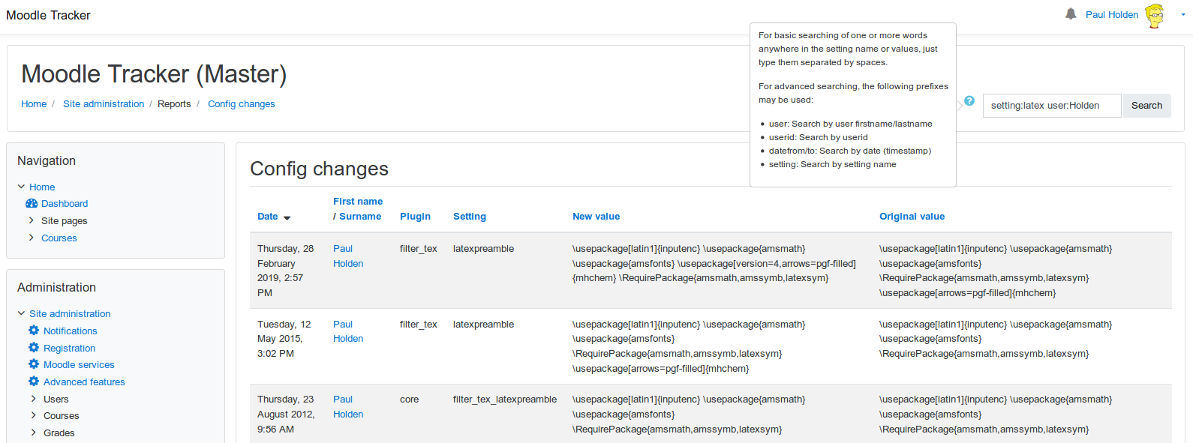
Task: Open Site administration tree link
Action: coord(69,314)
